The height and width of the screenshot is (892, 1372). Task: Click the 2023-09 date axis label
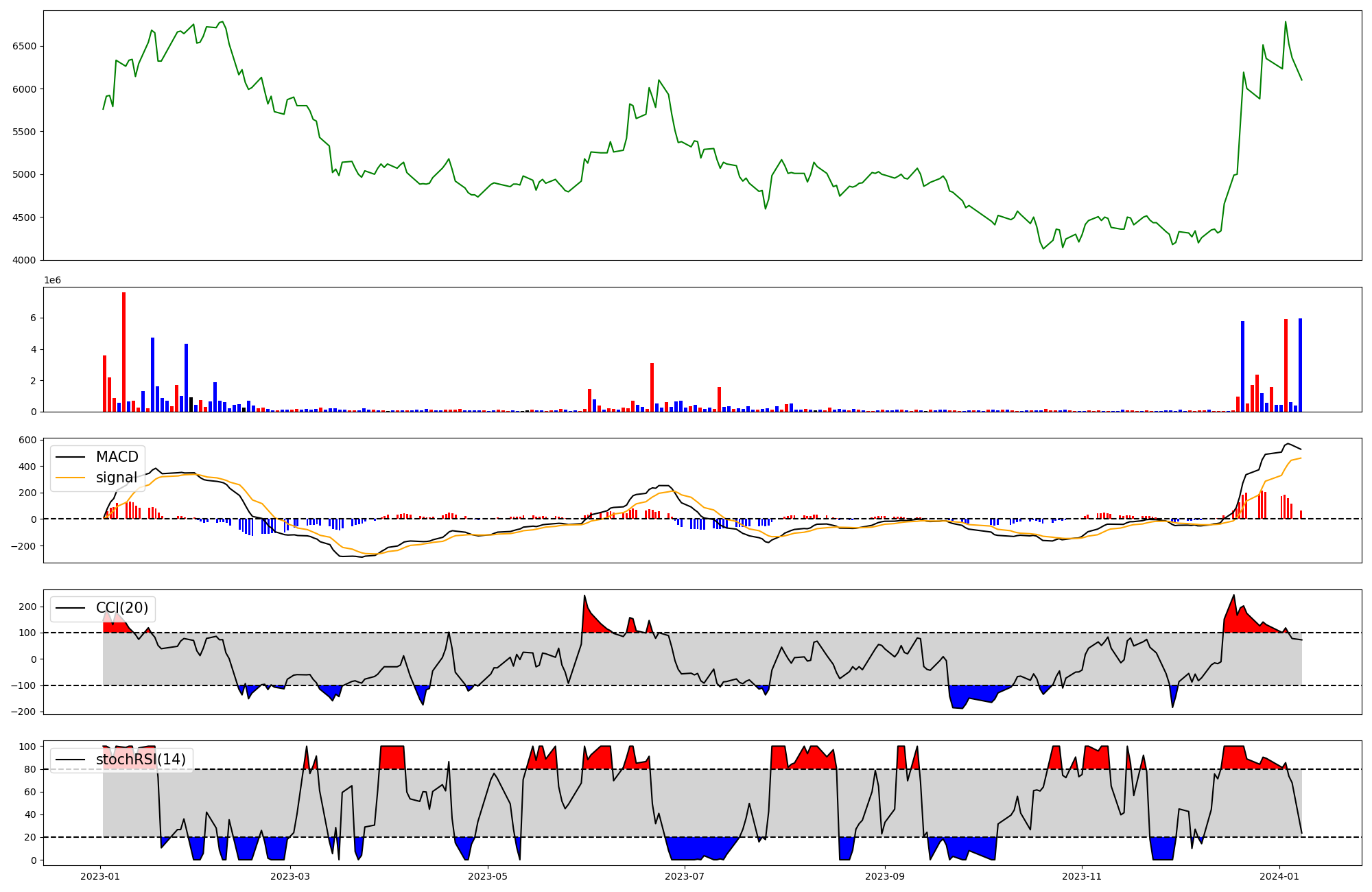click(885, 876)
